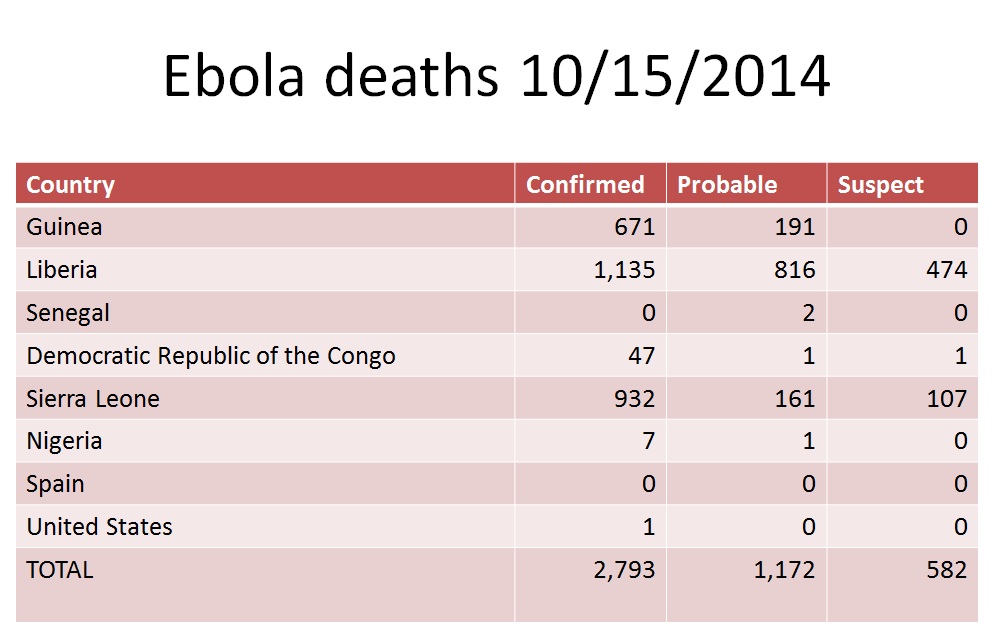Viewport: 992px width, 639px height.
Task: Select Liberia's suspect value 474
Action: pos(946,270)
